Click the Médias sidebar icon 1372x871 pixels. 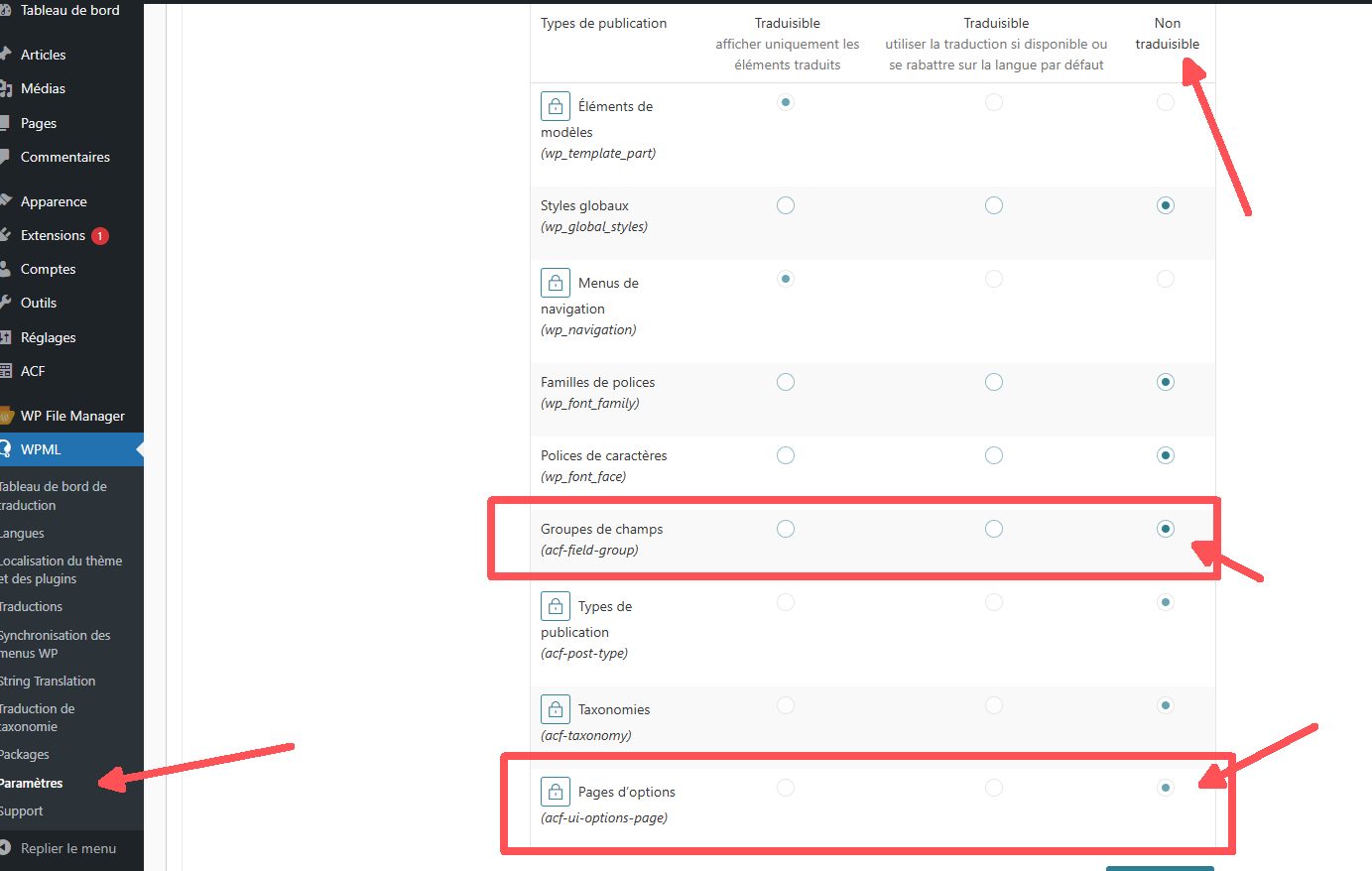[x=6, y=88]
